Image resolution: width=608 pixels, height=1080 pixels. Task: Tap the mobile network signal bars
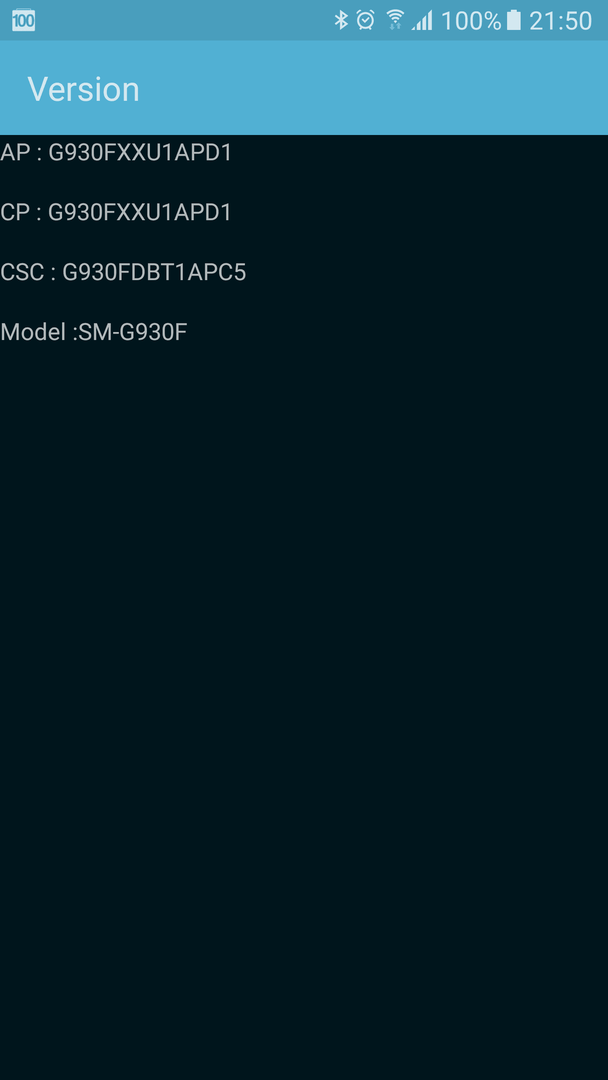(x=422, y=21)
